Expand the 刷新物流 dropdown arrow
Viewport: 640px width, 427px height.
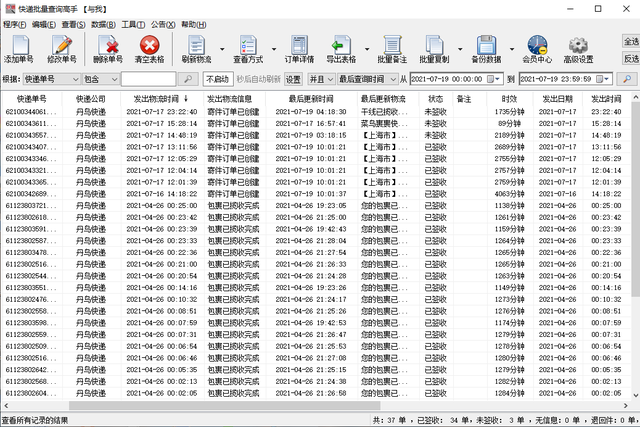[222, 49]
